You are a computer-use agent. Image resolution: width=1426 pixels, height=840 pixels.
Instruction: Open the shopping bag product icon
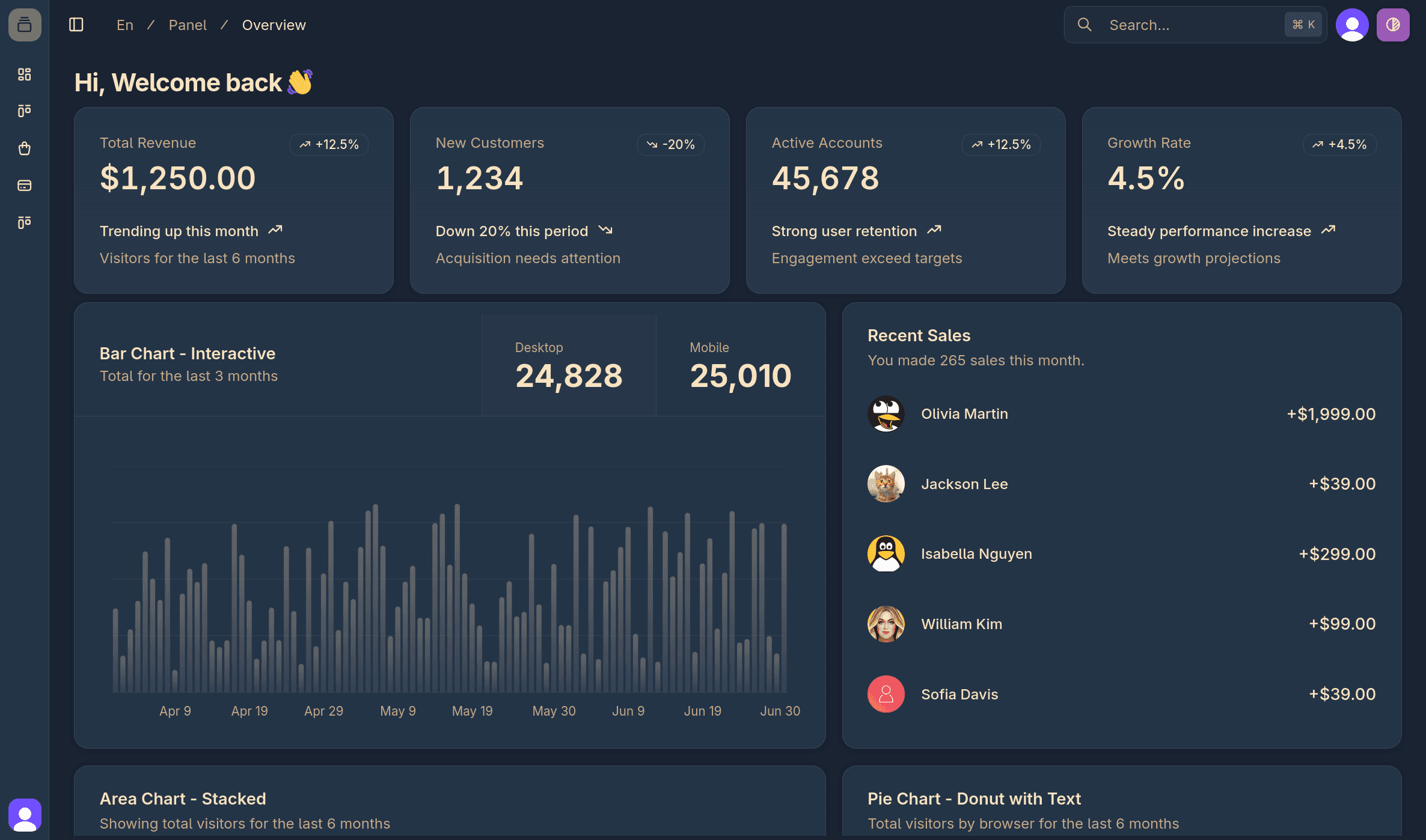(24, 148)
